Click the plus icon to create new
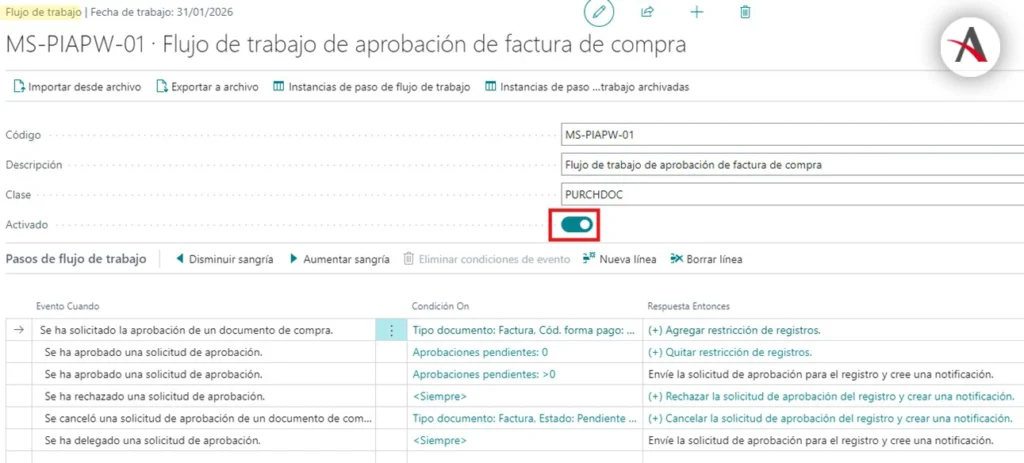 click(697, 12)
